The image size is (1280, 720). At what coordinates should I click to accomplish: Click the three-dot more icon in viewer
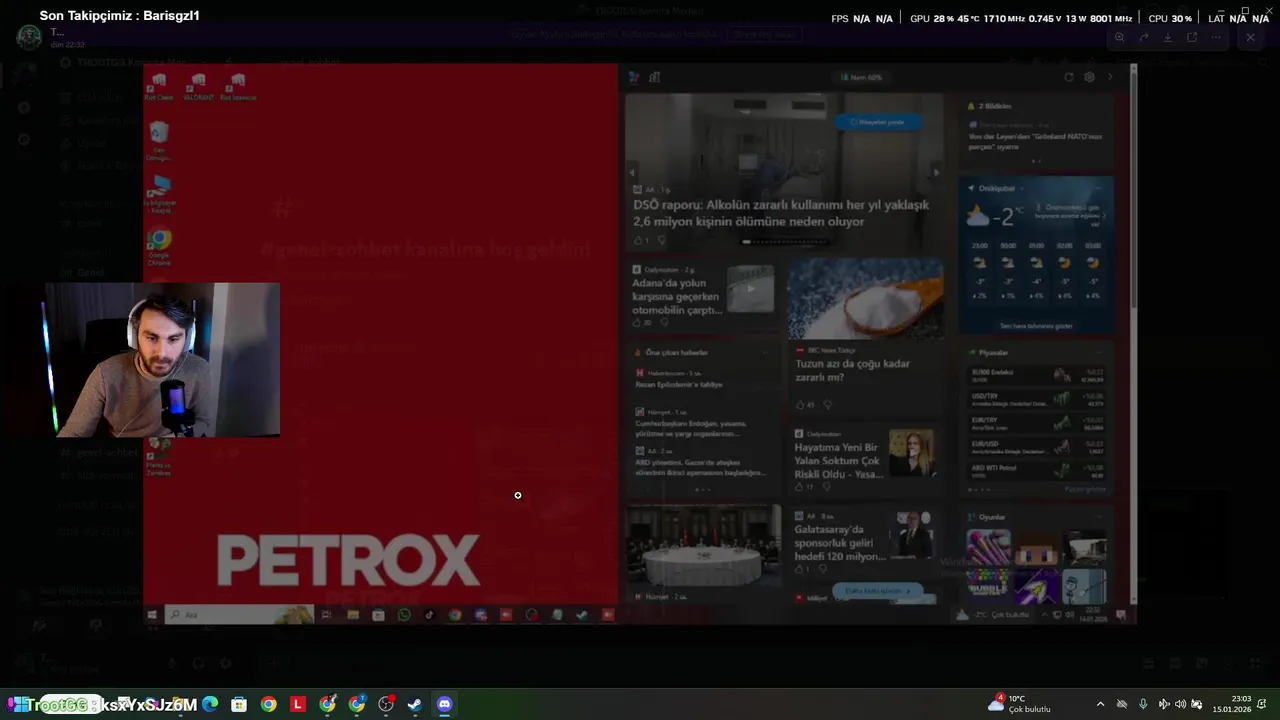pyautogui.click(x=1216, y=37)
